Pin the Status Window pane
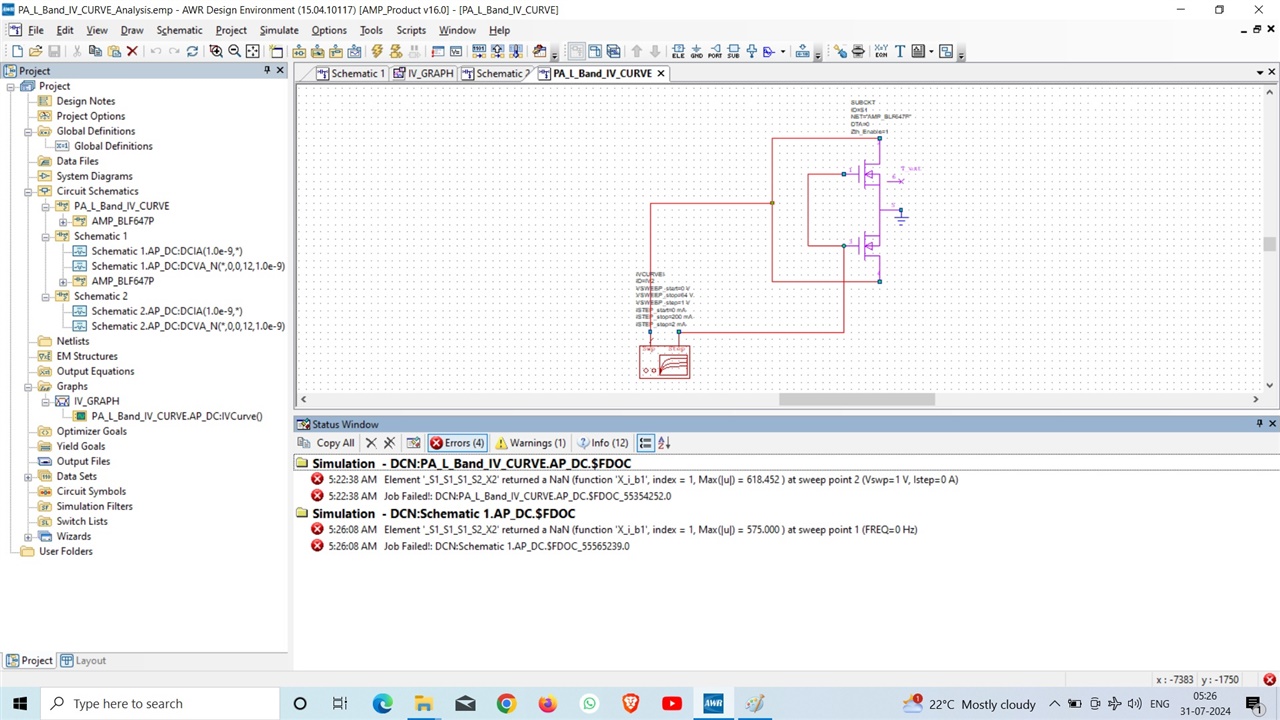1280x720 pixels. point(1259,424)
